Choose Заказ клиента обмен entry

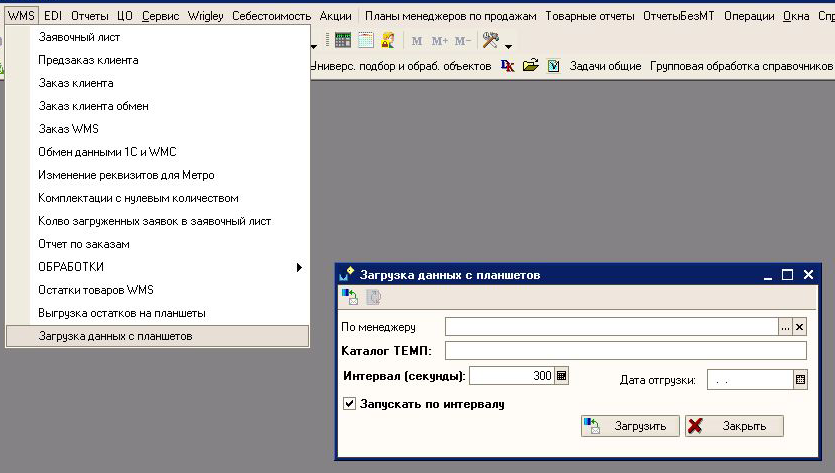(x=158, y=106)
